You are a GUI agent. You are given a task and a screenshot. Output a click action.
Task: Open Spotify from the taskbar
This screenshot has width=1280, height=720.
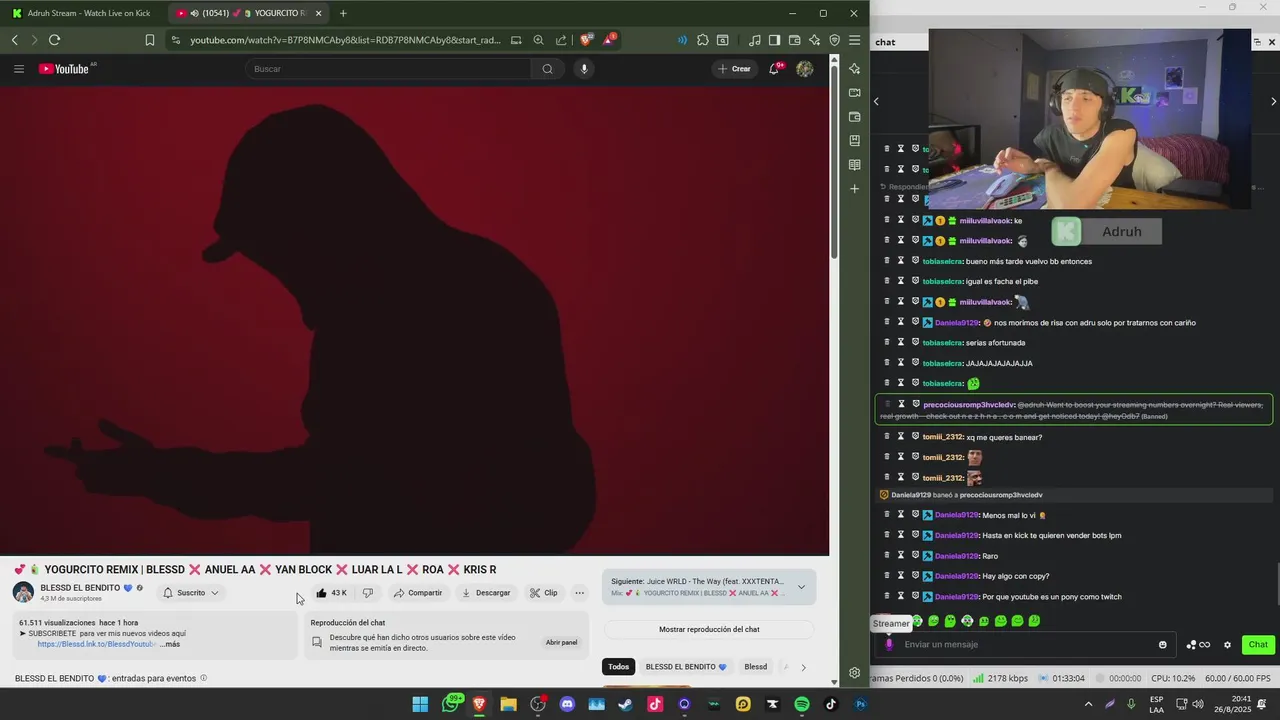point(802,704)
